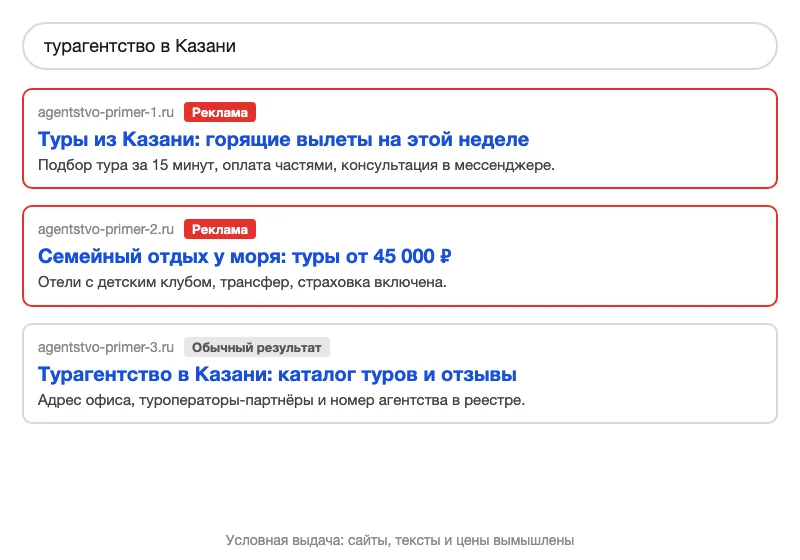Click the 'Реклама' badge next to agentstvo-primer-2.ru
This screenshot has height=560, width=800.
(x=220, y=230)
